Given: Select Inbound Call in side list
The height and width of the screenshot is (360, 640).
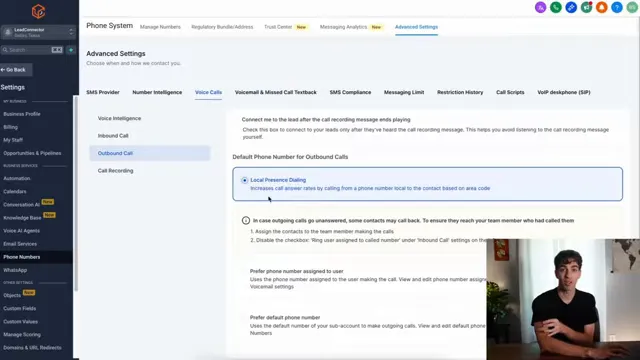Looking at the screenshot, I should (x=150, y=136).
